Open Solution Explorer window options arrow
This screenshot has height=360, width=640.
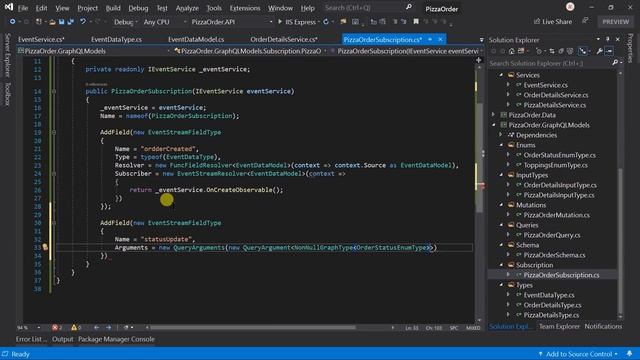tap(598, 39)
